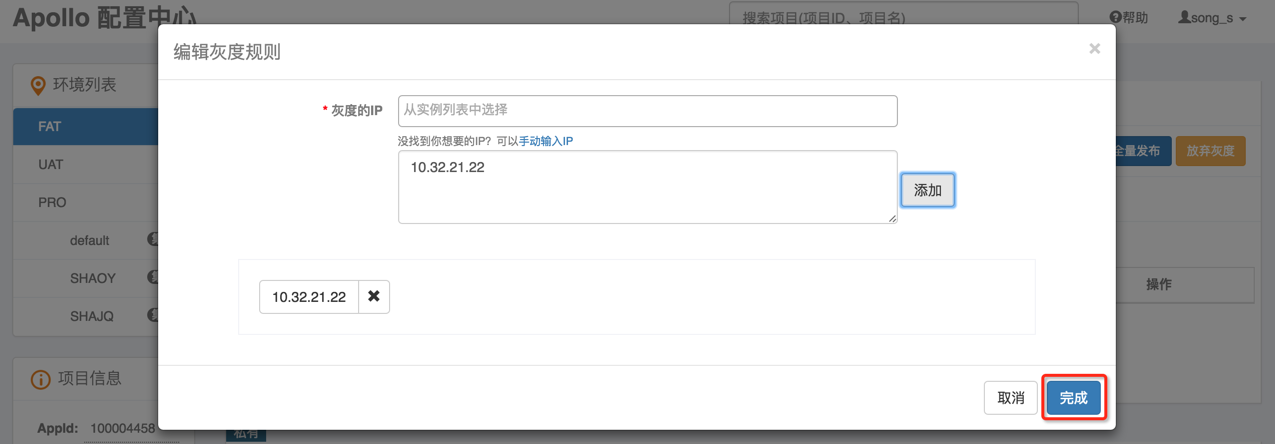This screenshot has height=444, width=1275.
Task: Click the 帮助 question mark icon
Action: (x=1116, y=18)
